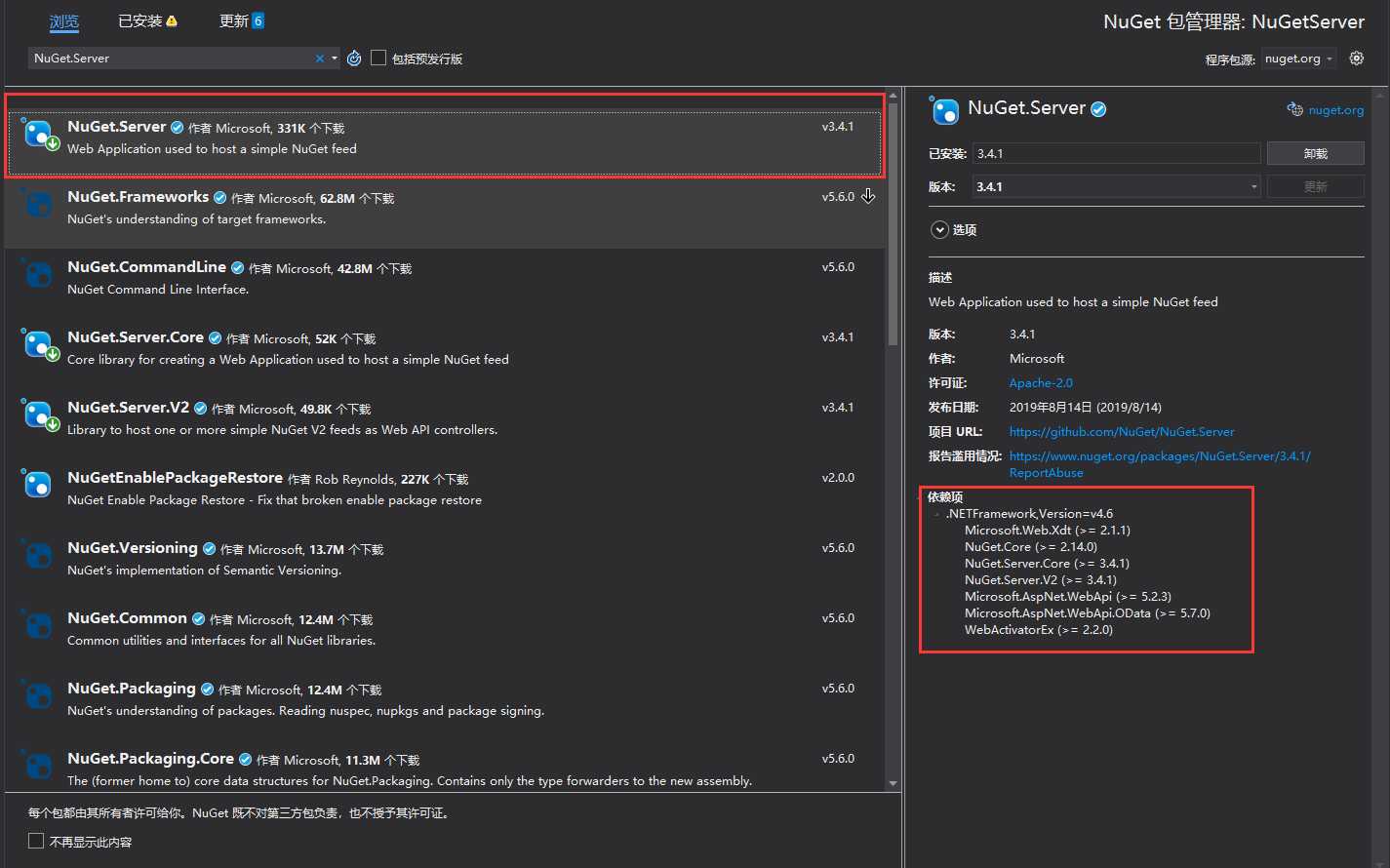This screenshot has width=1390, height=868.
Task: Click the nuget.org globe icon in details panel
Action: coord(1294,109)
